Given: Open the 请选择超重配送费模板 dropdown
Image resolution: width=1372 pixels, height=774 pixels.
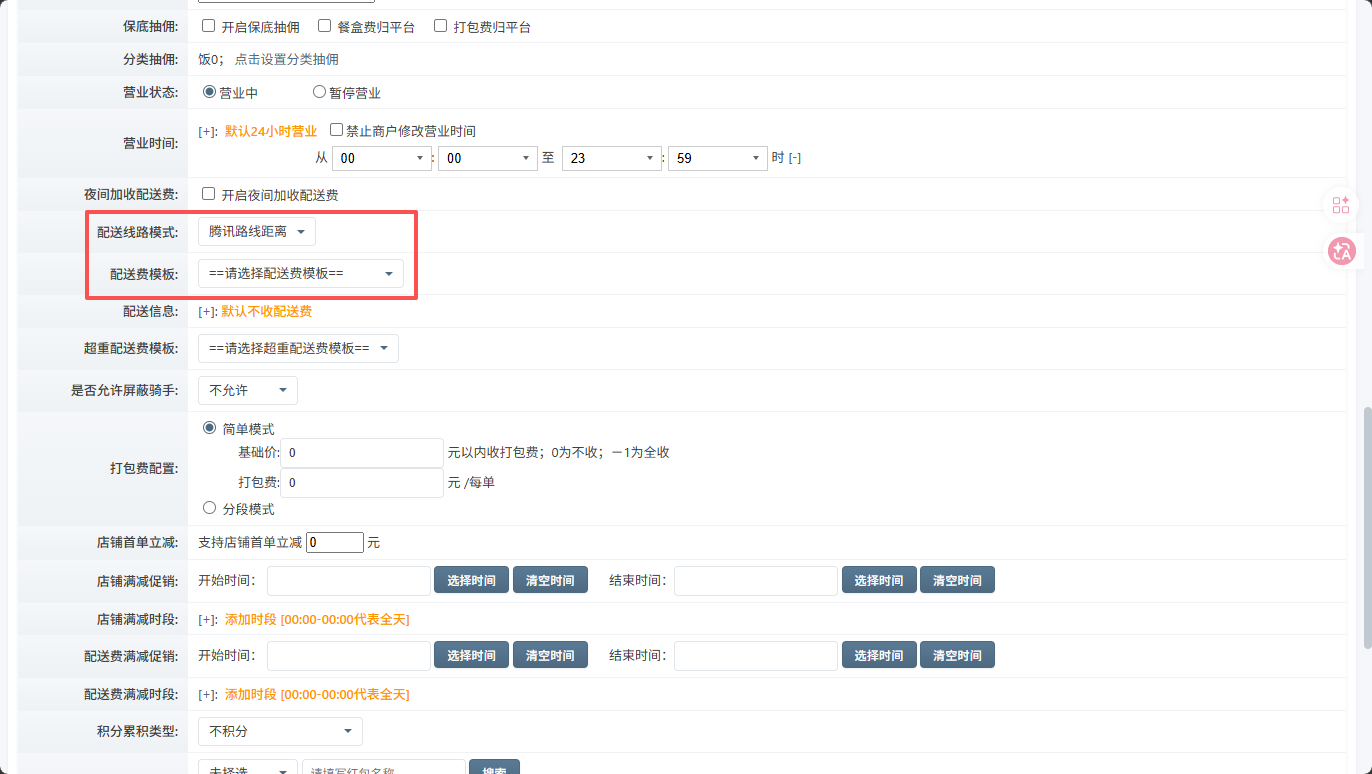Looking at the screenshot, I should point(298,348).
